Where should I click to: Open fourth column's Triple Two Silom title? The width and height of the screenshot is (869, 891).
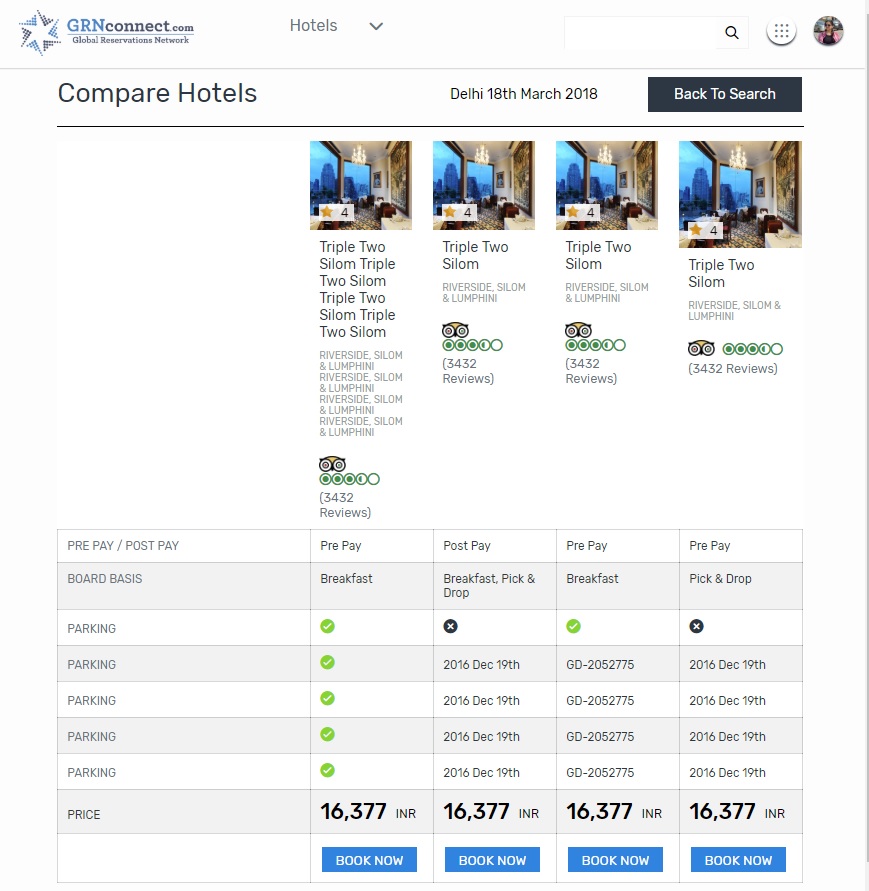721,273
